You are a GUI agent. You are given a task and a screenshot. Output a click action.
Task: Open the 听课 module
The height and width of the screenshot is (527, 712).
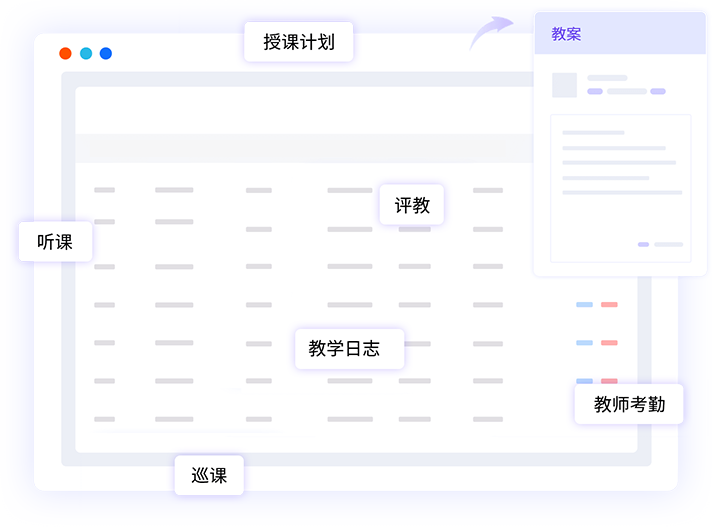(x=55, y=241)
